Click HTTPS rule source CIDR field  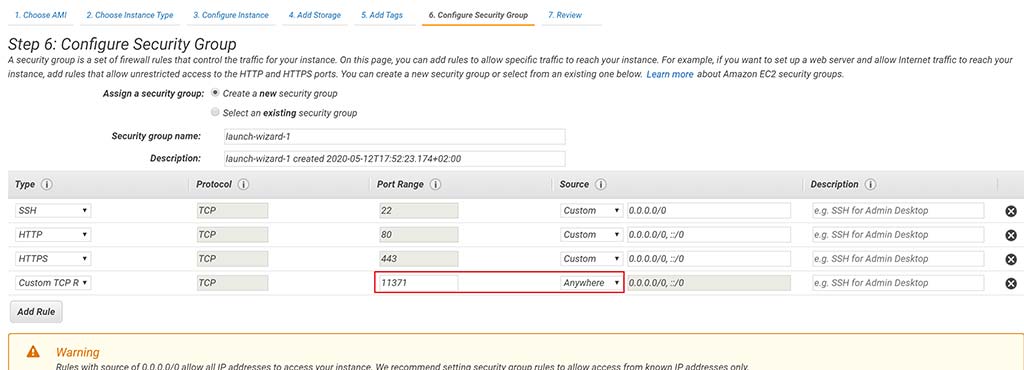click(709, 259)
